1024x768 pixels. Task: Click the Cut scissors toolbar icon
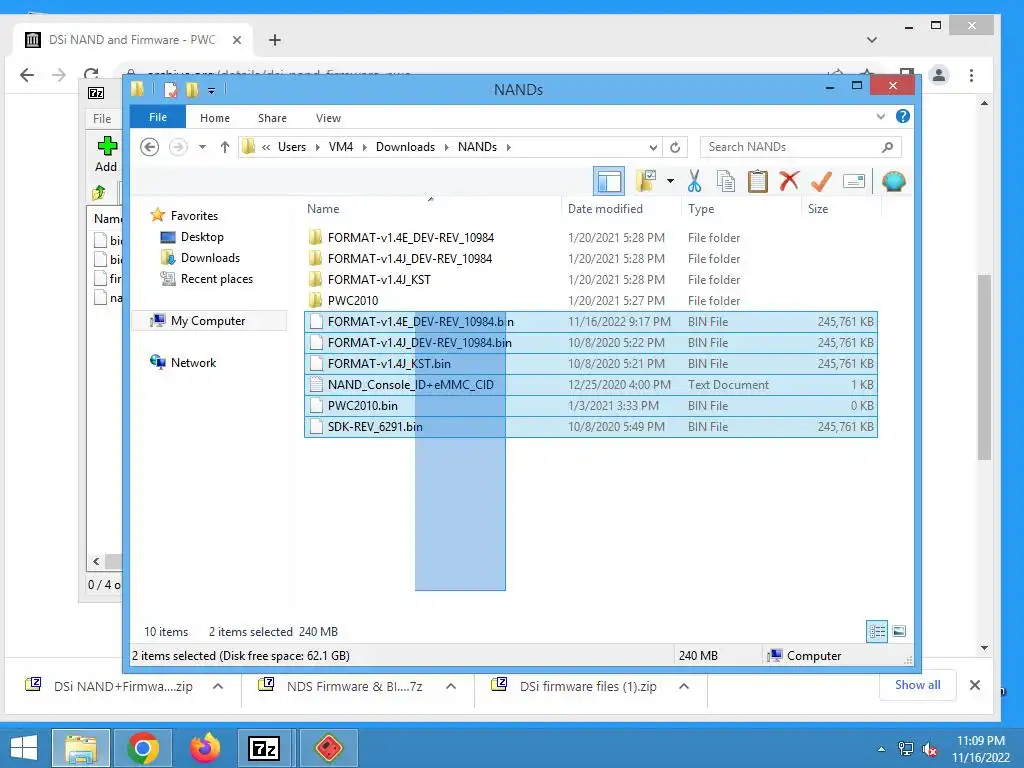(694, 181)
